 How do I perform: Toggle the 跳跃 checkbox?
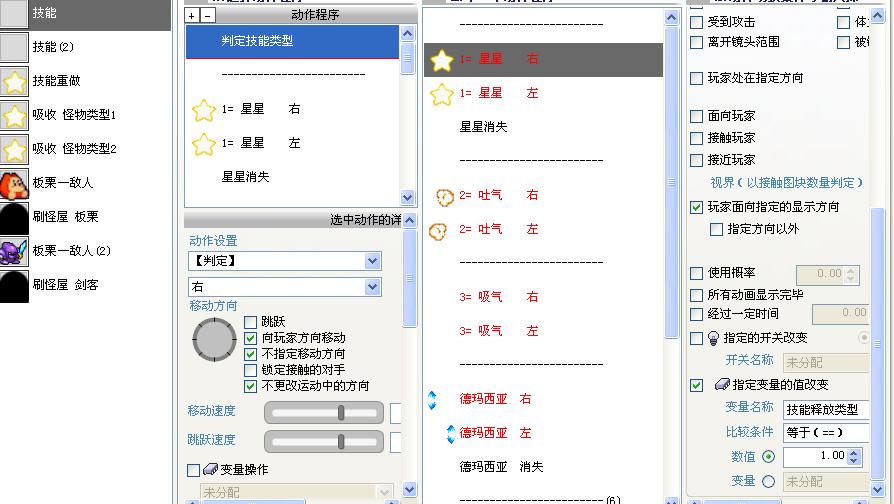pos(250,322)
